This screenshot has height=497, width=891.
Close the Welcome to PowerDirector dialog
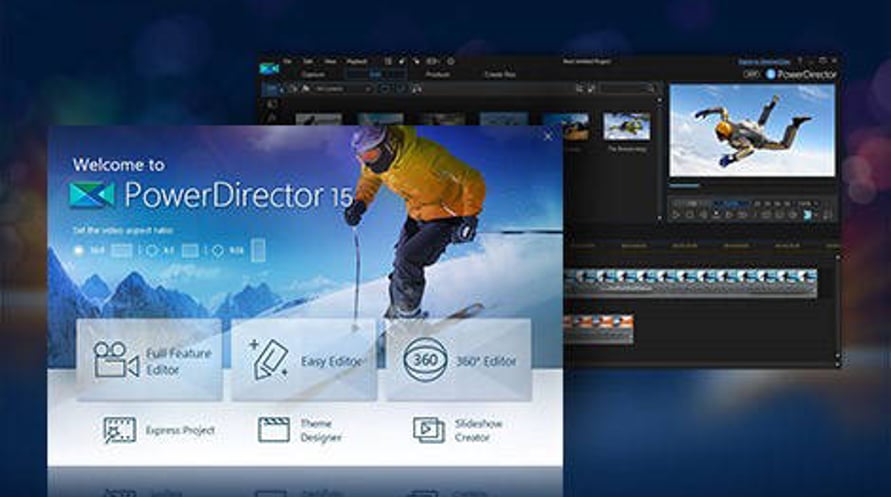coord(548,136)
